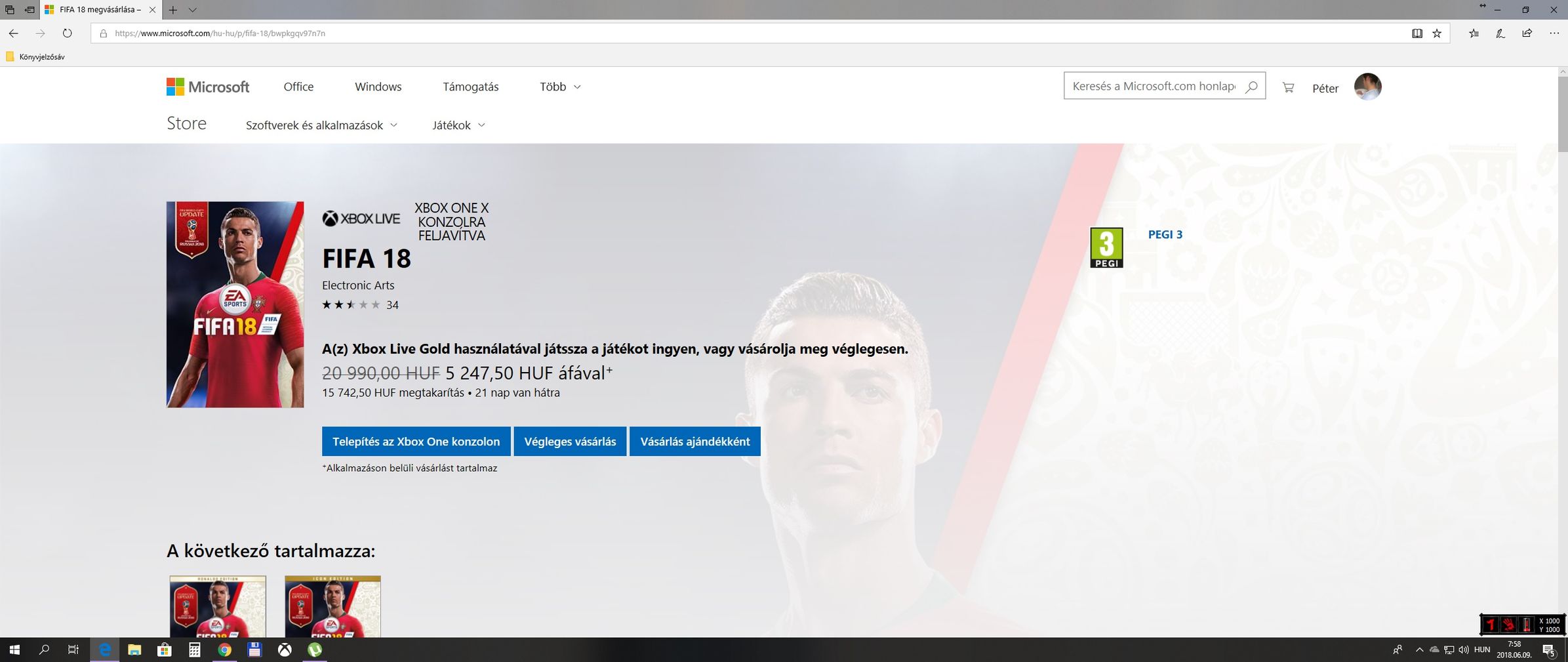The width and height of the screenshot is (1568, 662).
Task: Show hidden system tray icons
Action: coord(1419,650)
